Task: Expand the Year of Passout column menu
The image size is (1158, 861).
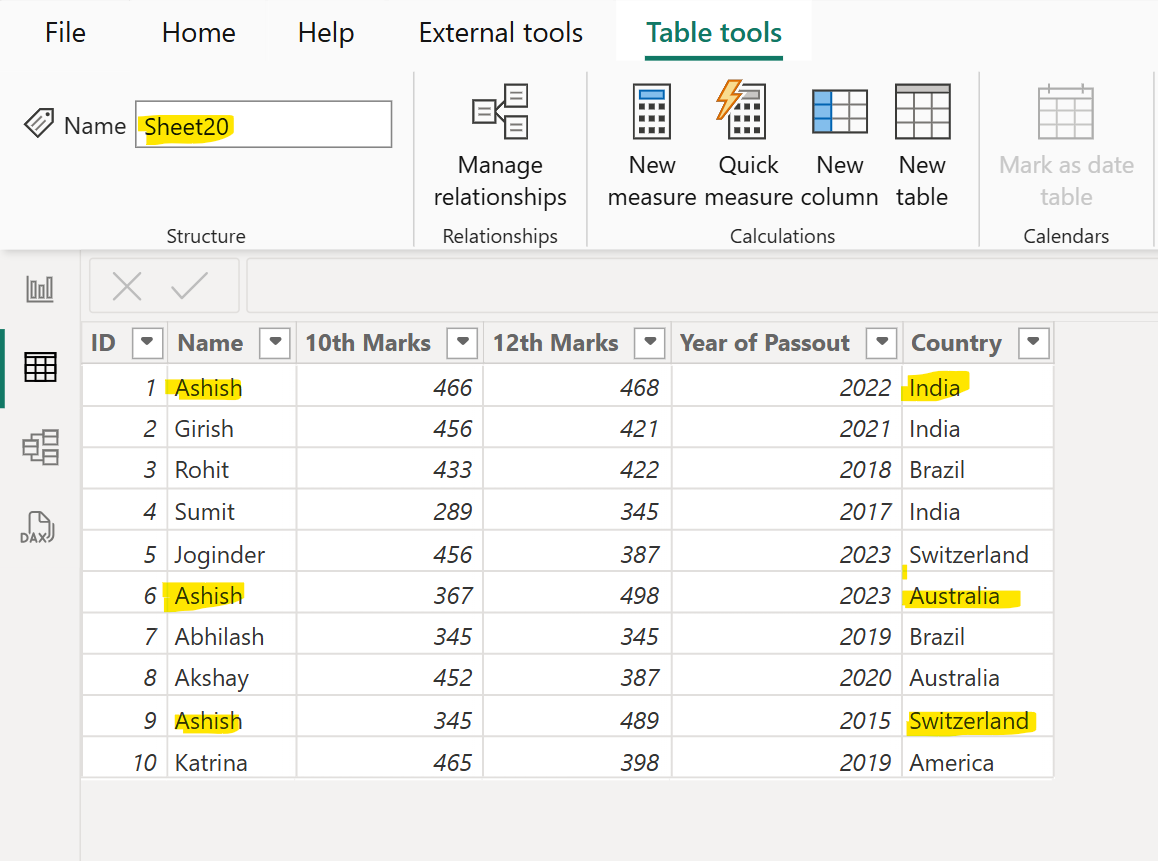Action: [x=881, y=343]
